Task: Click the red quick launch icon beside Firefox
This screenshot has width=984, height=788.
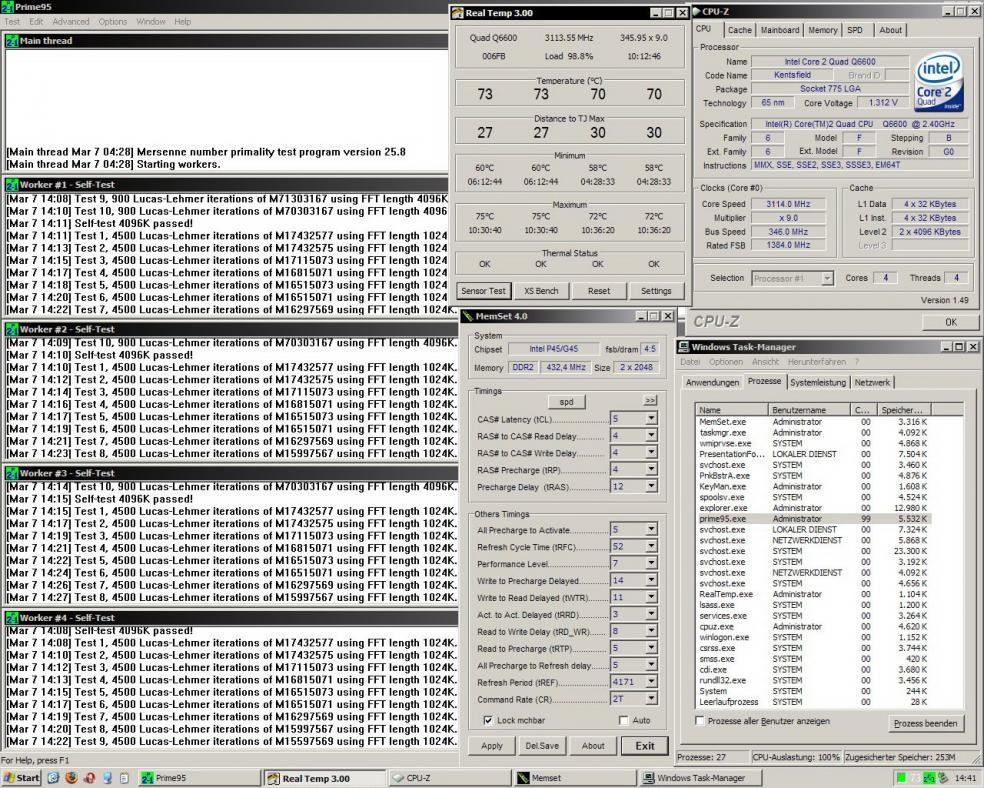Action: tap(89, 778)
